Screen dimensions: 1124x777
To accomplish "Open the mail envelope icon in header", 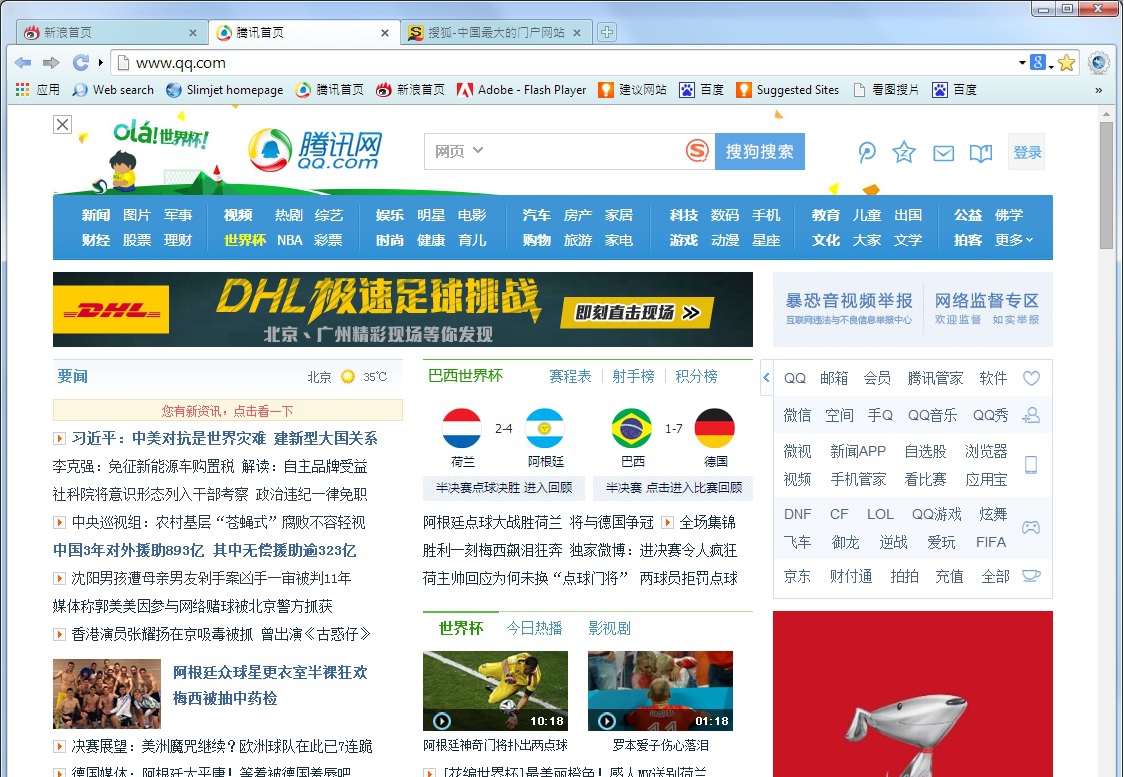I will pyautogui.click(x=943, y=153).
